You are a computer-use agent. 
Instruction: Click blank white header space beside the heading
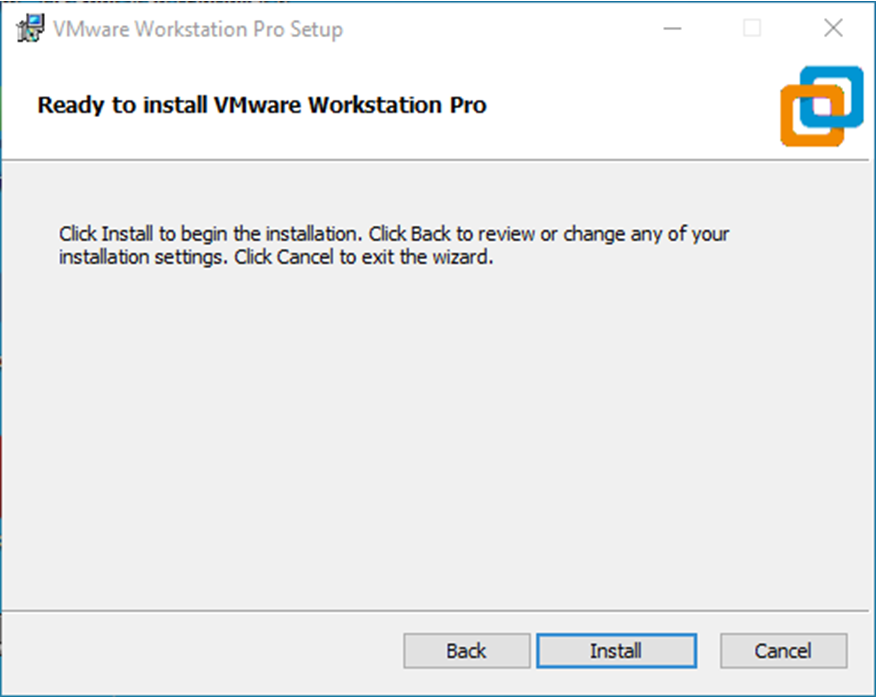point(630,105)
